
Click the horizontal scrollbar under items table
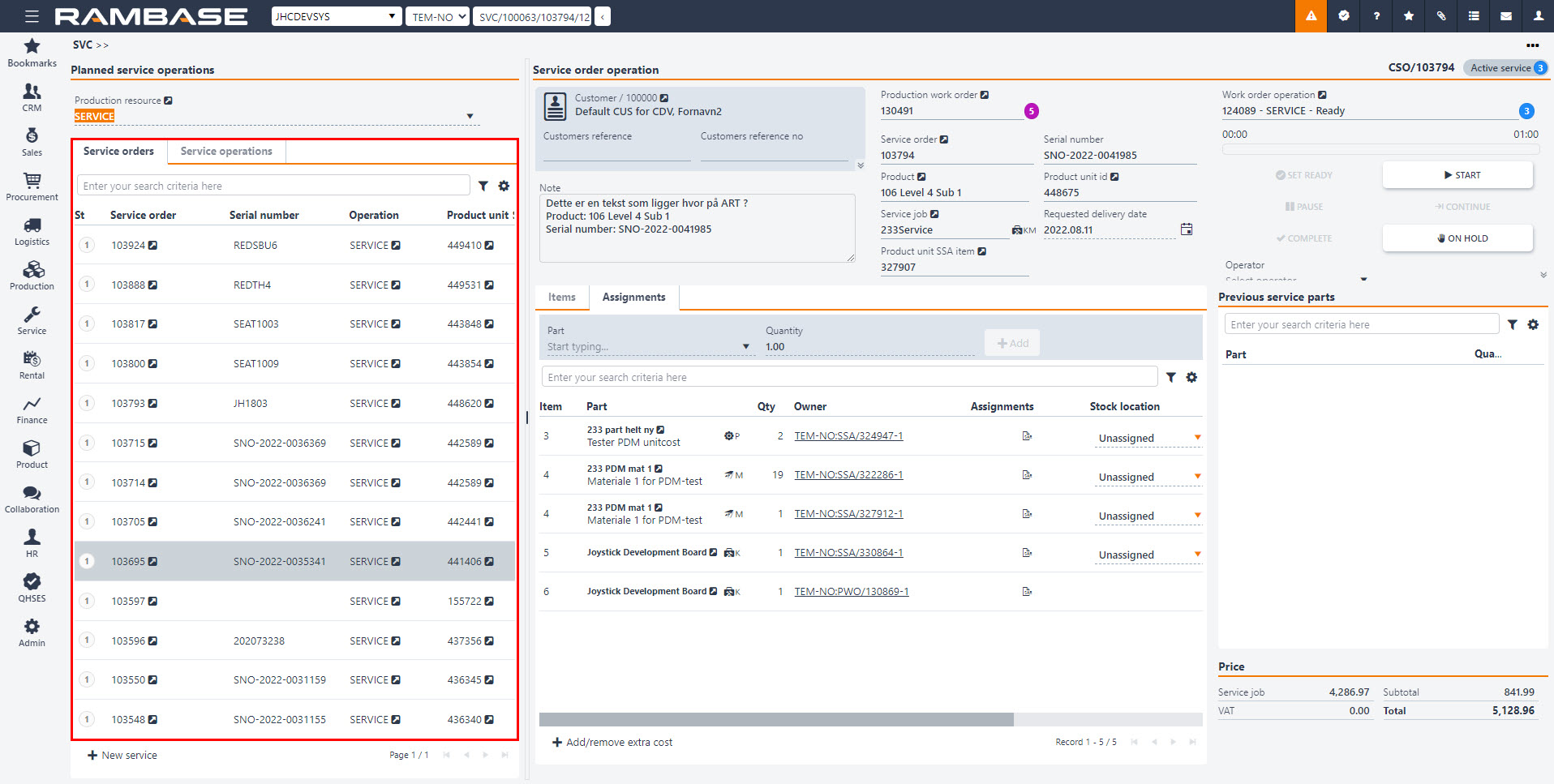[775, 720]
